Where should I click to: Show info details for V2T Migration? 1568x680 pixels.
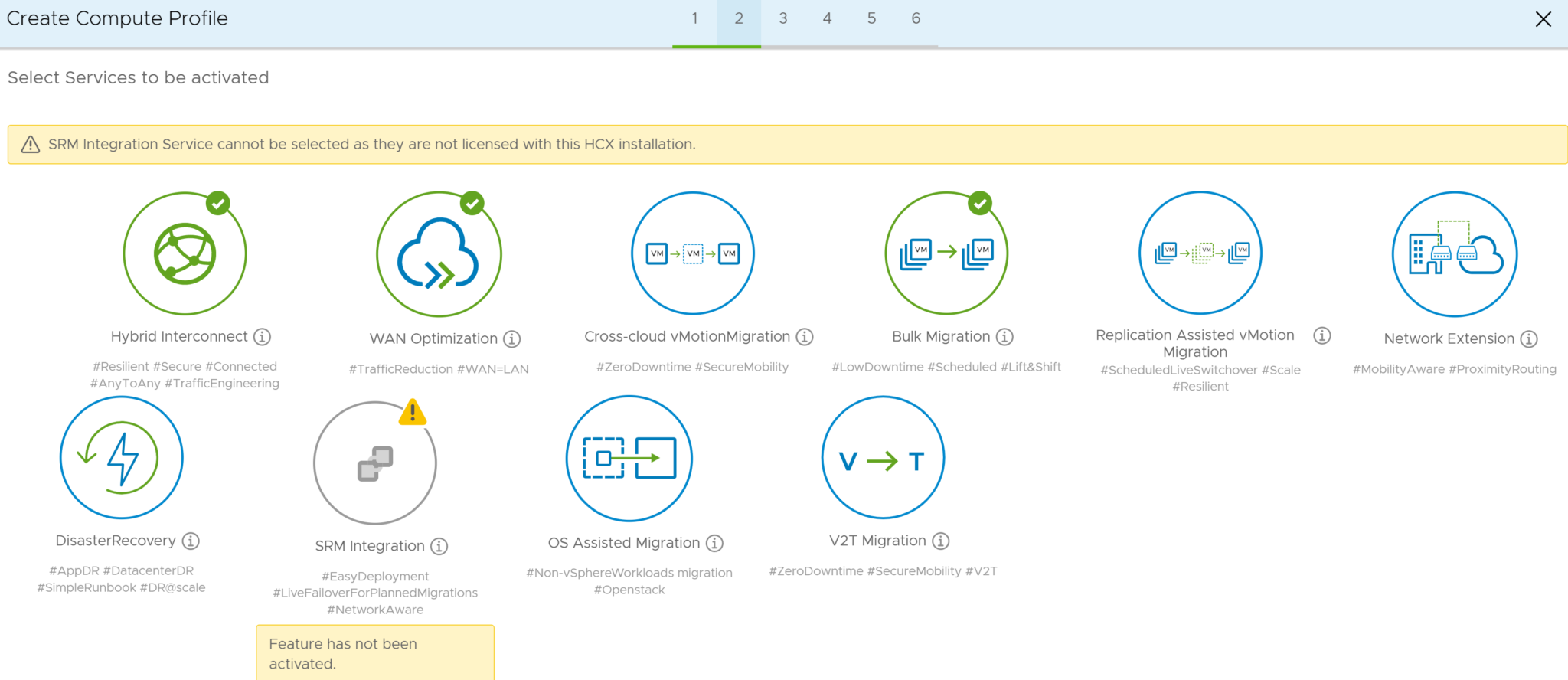[940, 541]
